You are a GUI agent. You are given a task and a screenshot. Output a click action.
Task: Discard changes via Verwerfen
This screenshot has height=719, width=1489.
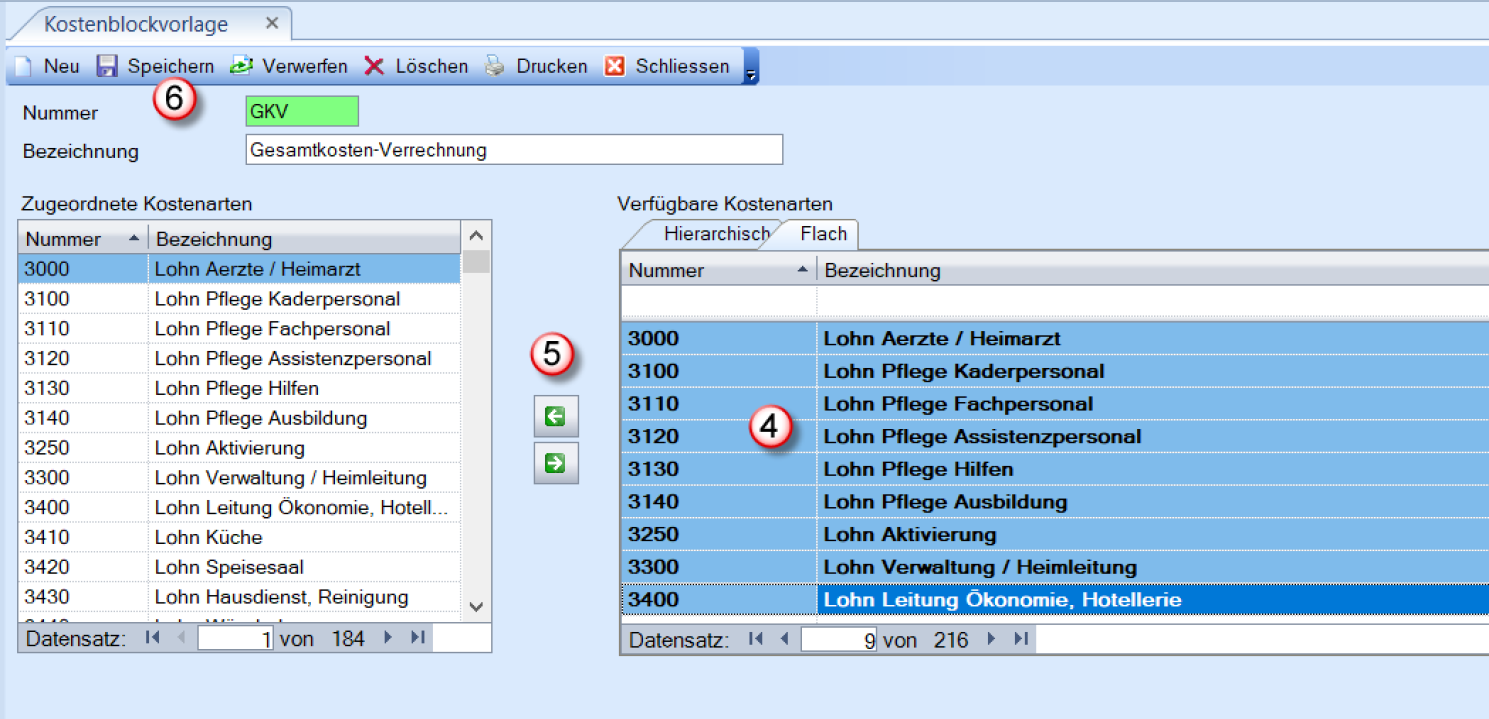tap(289, 66)
